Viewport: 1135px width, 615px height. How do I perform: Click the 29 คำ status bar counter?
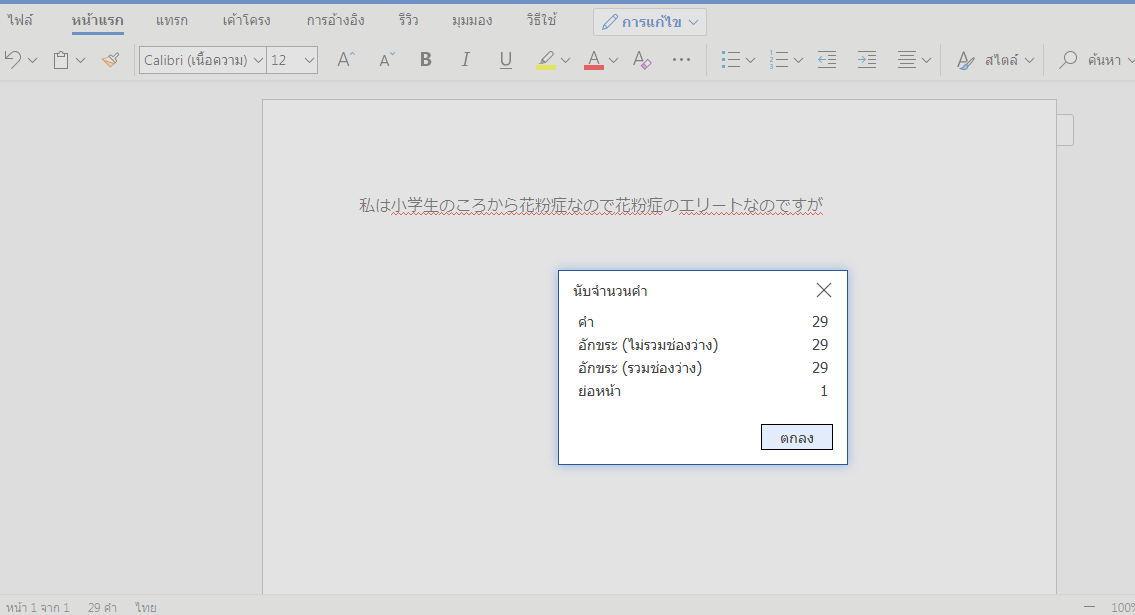(x=102, y=607)
